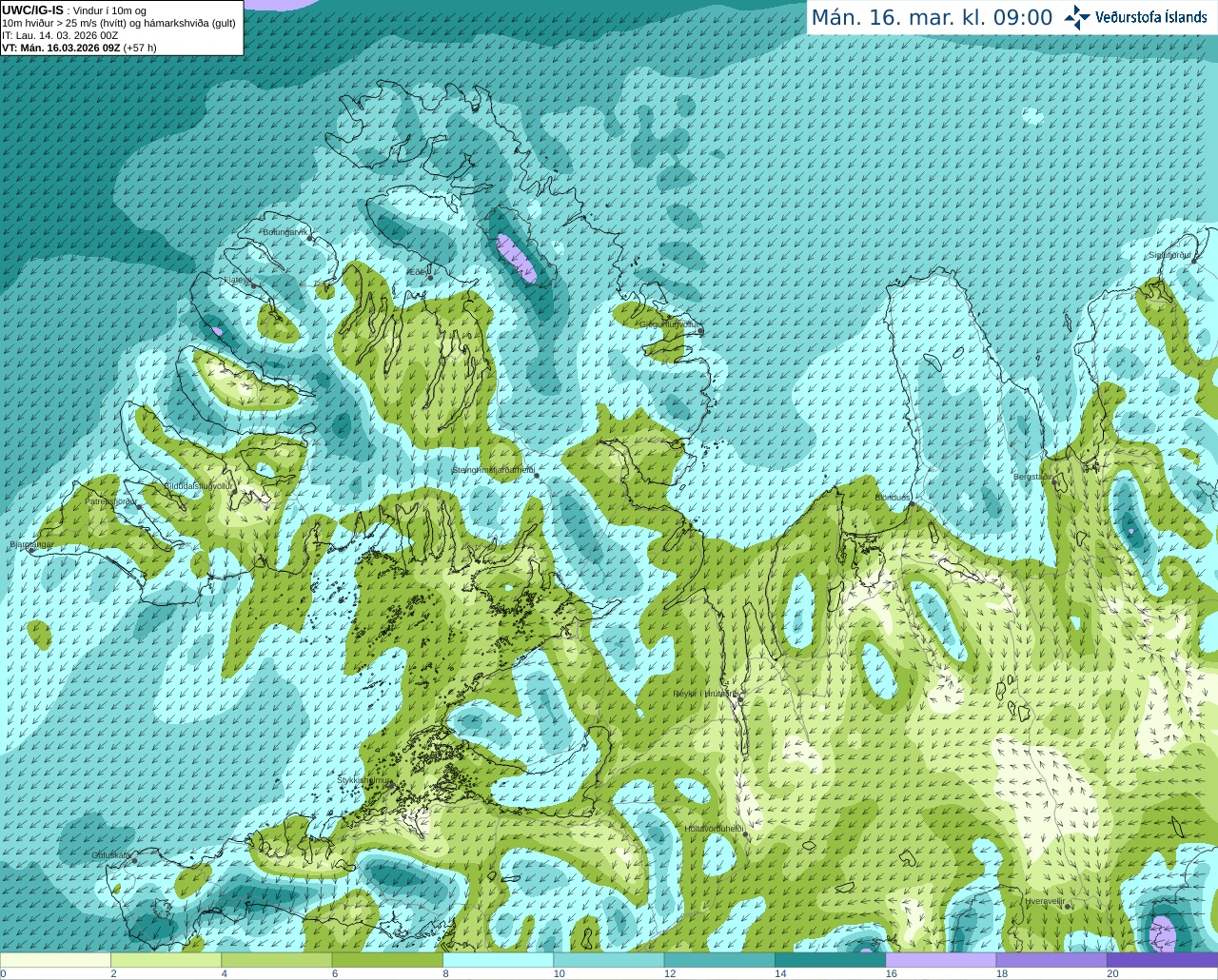
Task: Click the 6–8 m/s green legend swatch
Action: point(387,960)
